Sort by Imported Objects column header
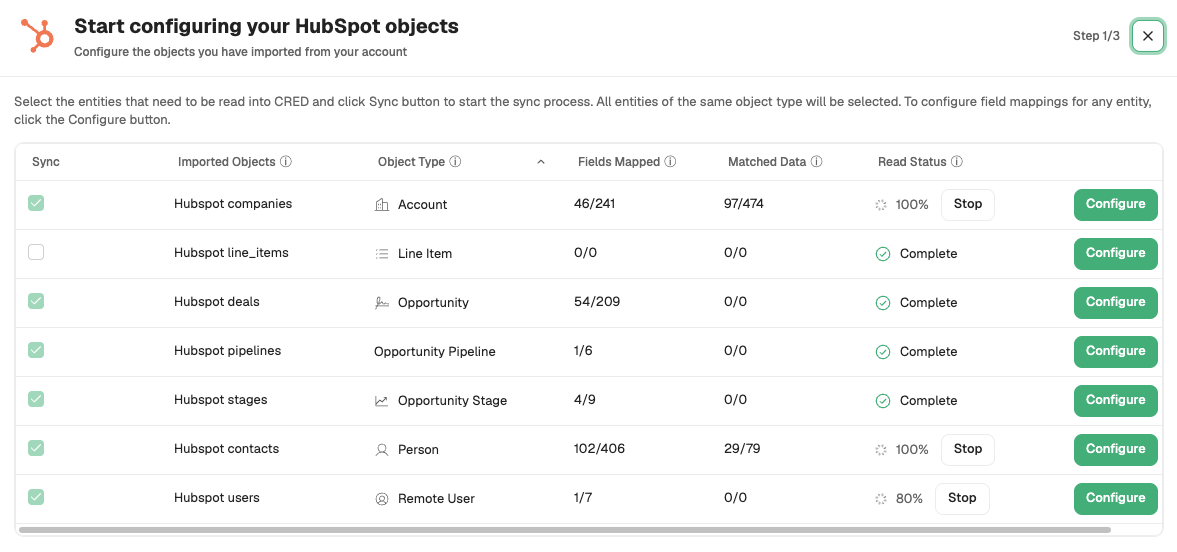Viewport: 1177px width, 552px height. click(227, 161)
